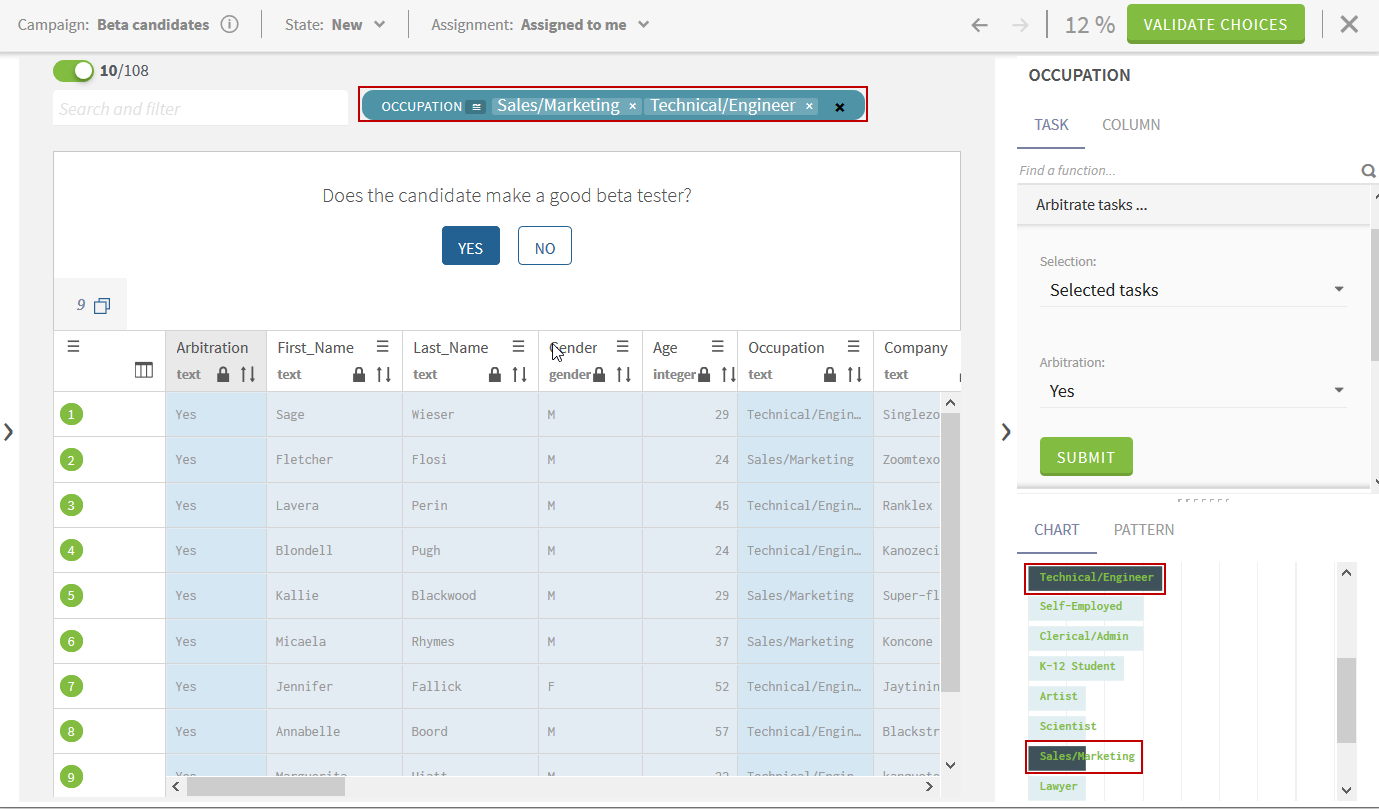Select task row 5 green badge

71,596
